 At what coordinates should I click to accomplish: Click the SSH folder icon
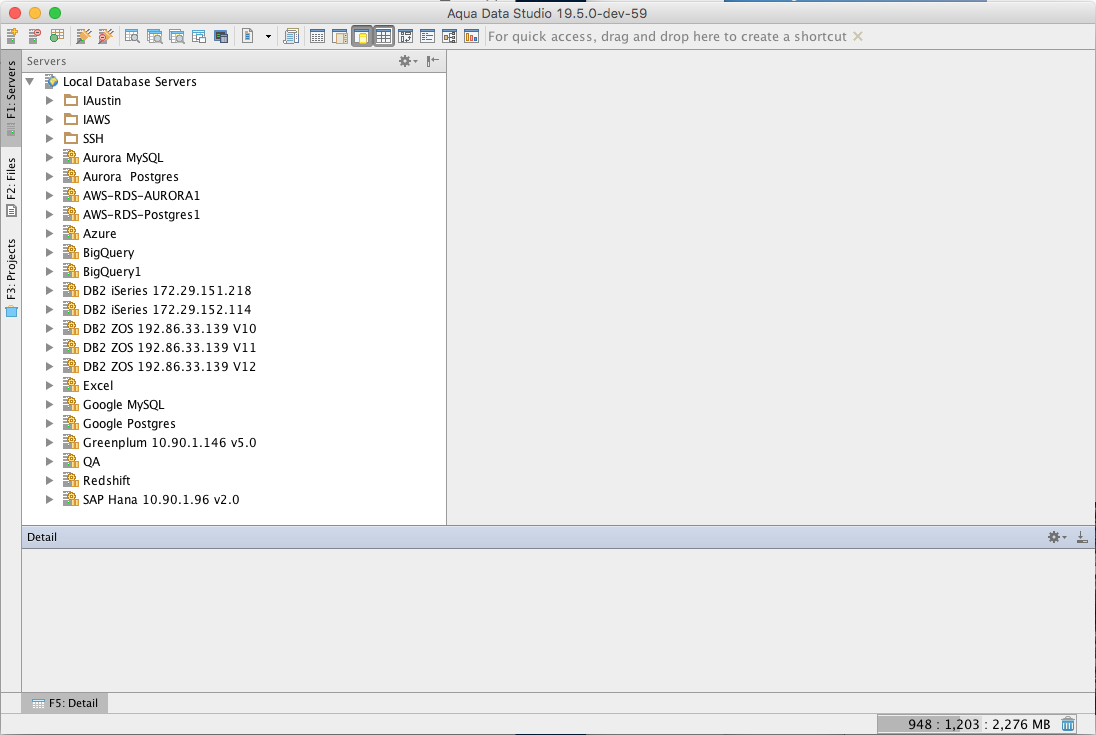click(71, 138)
